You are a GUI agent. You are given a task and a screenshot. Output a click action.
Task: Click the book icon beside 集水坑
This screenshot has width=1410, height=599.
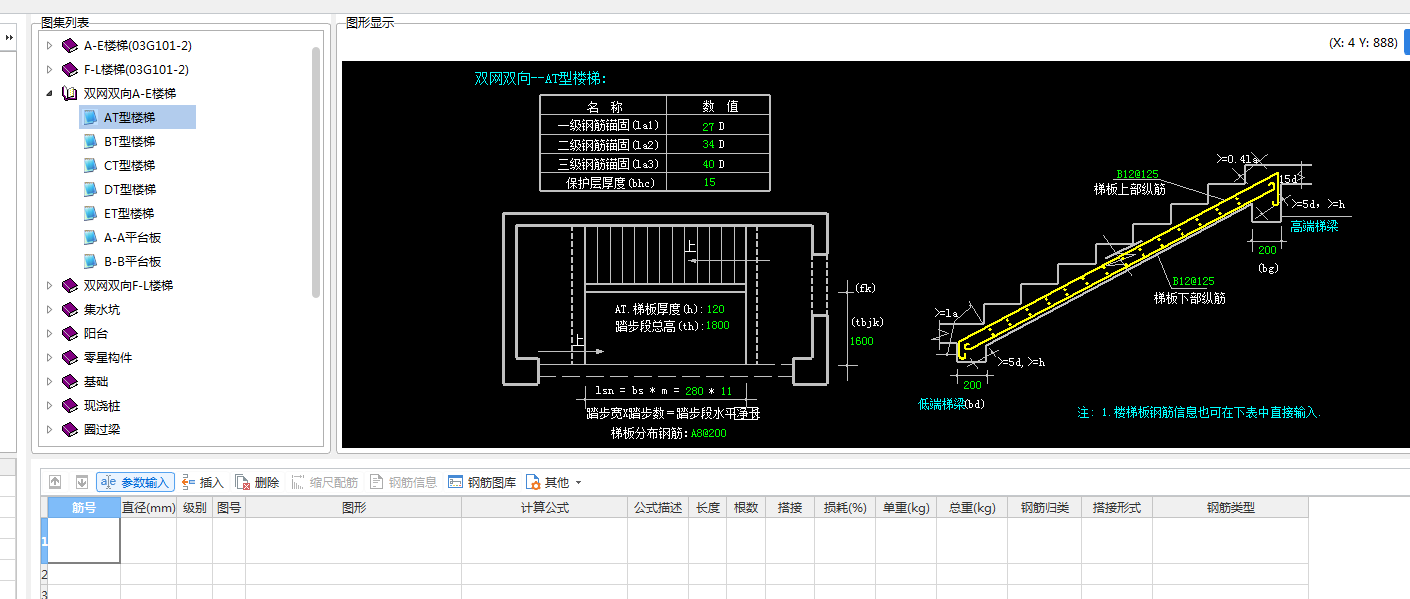[69, 310]
